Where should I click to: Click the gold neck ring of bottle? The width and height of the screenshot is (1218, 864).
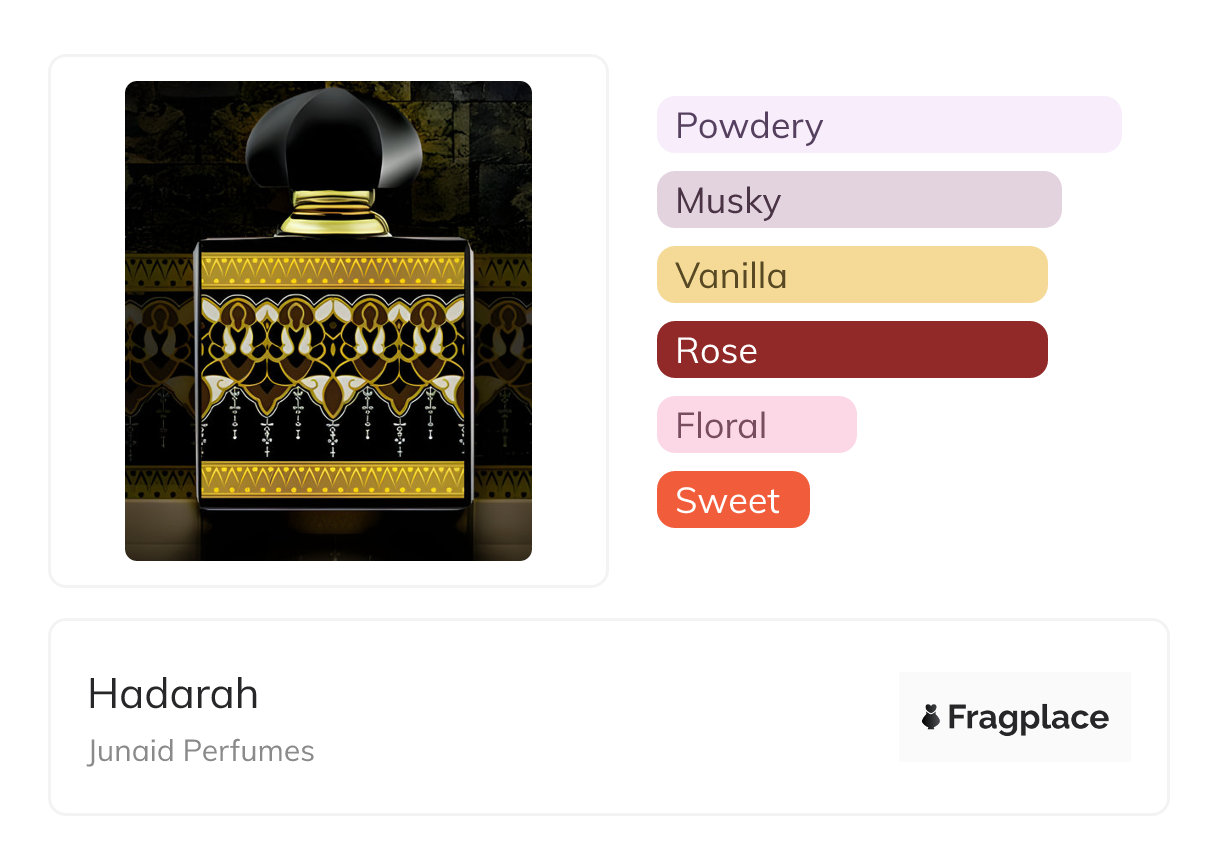[334, 212]
